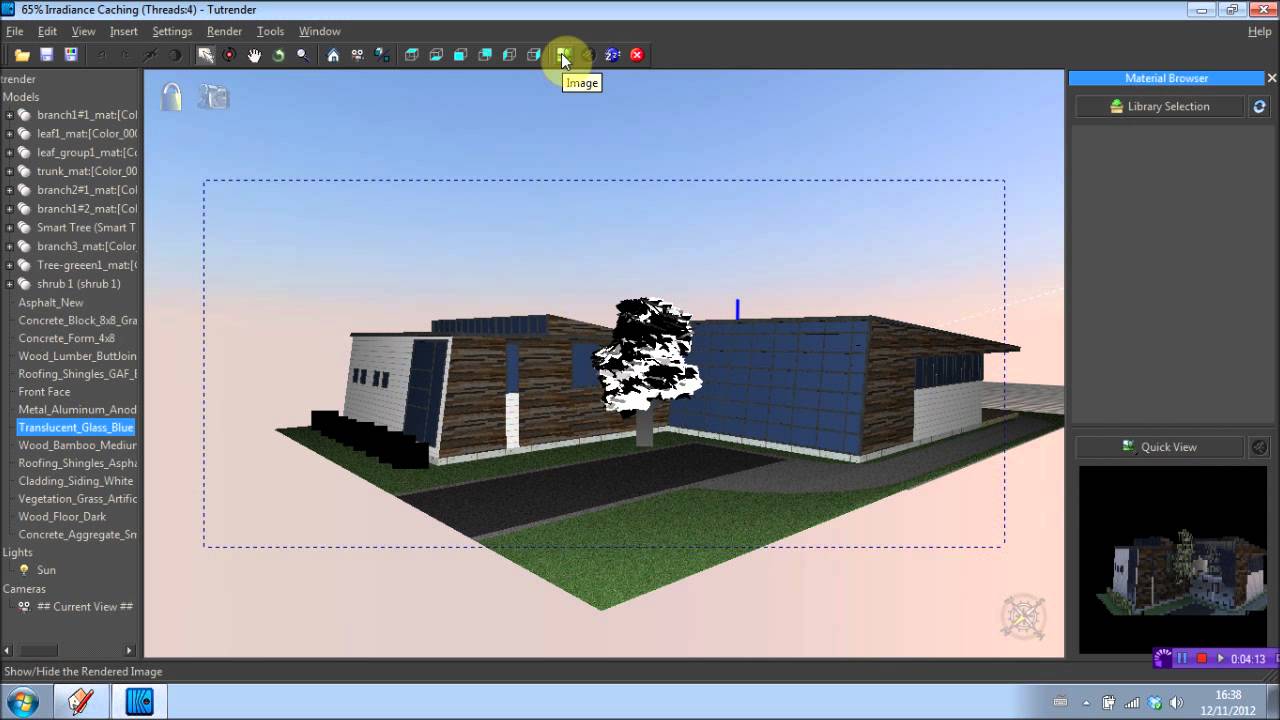
Task: Click the compass widget in viewport corner
Action: click(1023, 617)
